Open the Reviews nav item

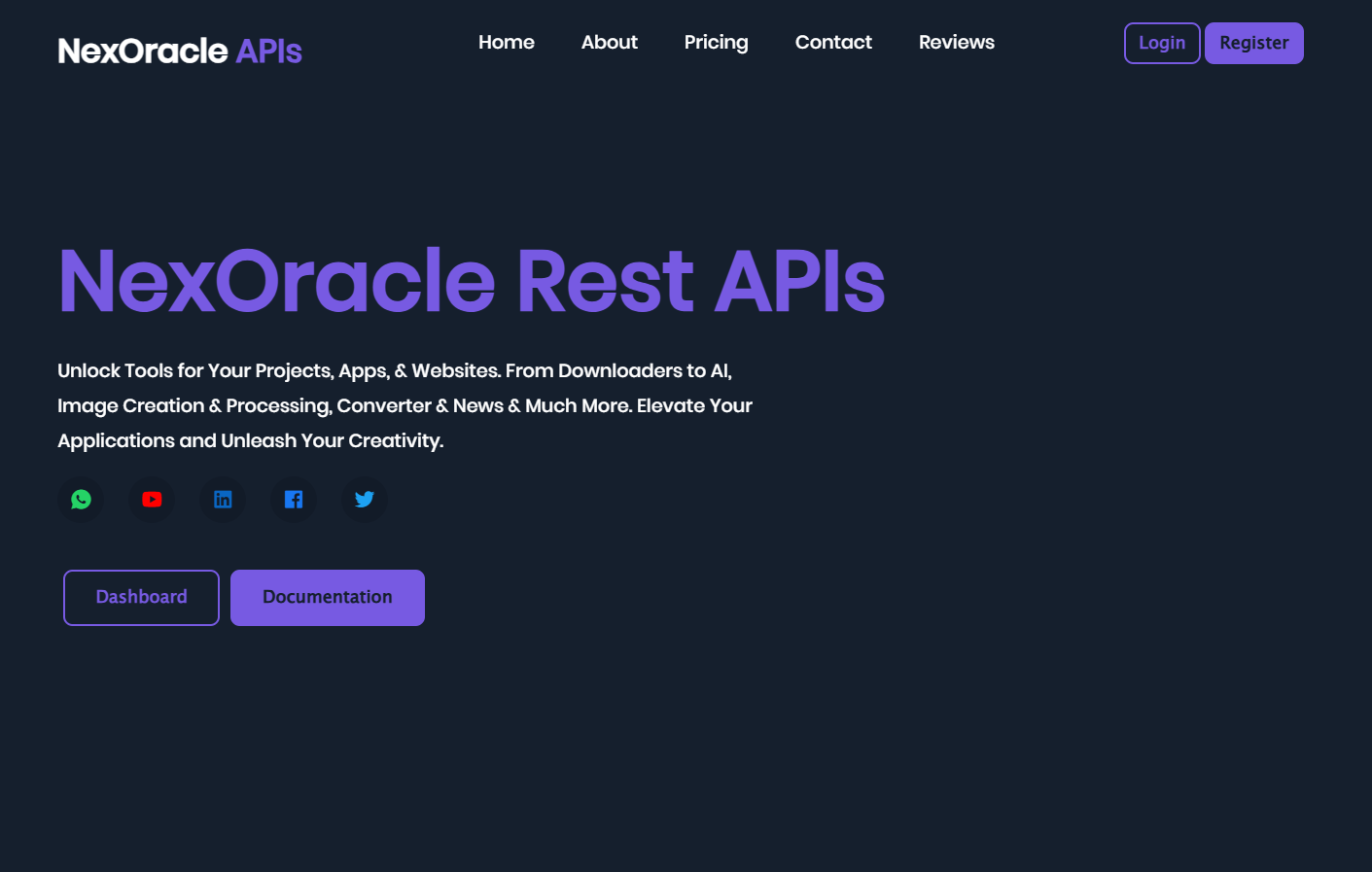[957, 42]
